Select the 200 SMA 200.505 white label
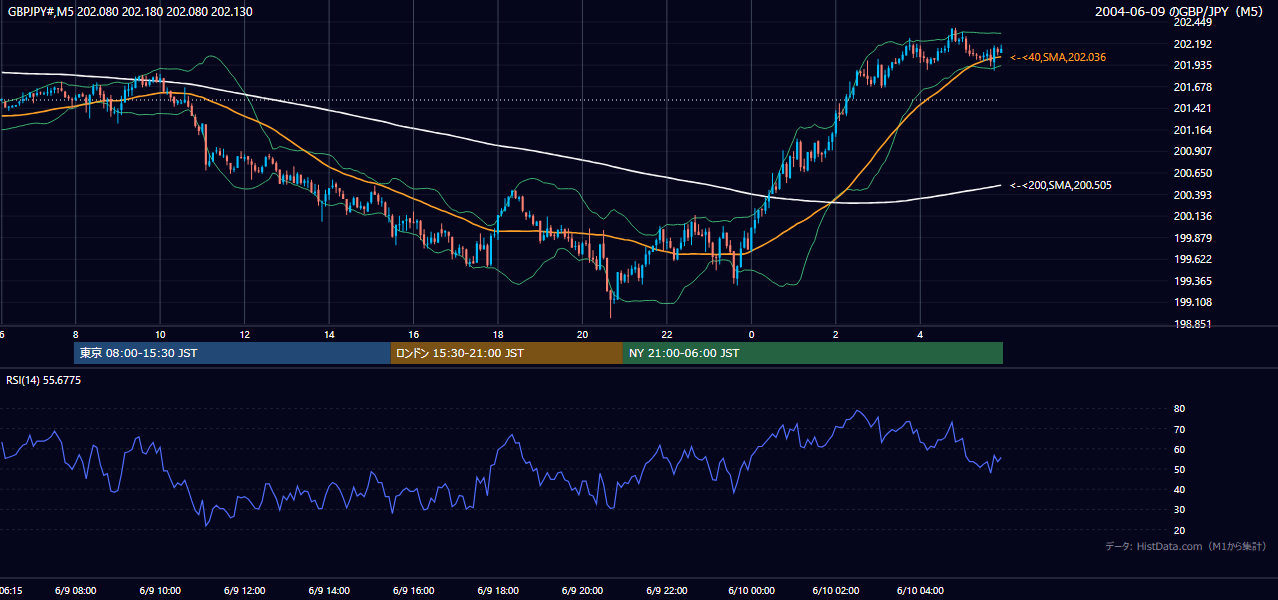This screenshot has height=600, width=1278. pyautogui.click(x=1060, y=185)
